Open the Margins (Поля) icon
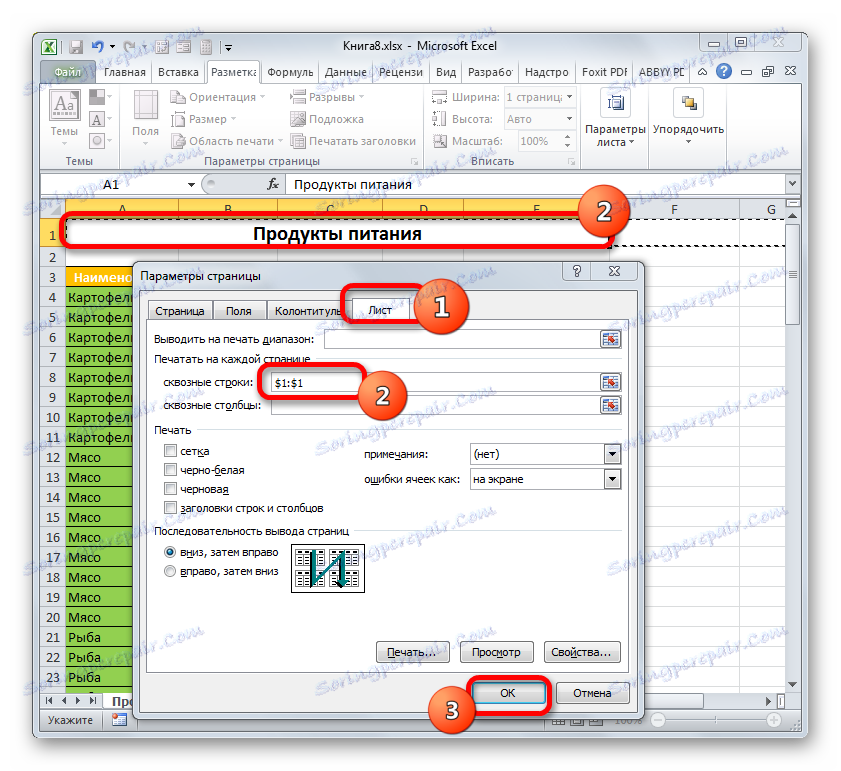841x771 pixels. point(145,106)
